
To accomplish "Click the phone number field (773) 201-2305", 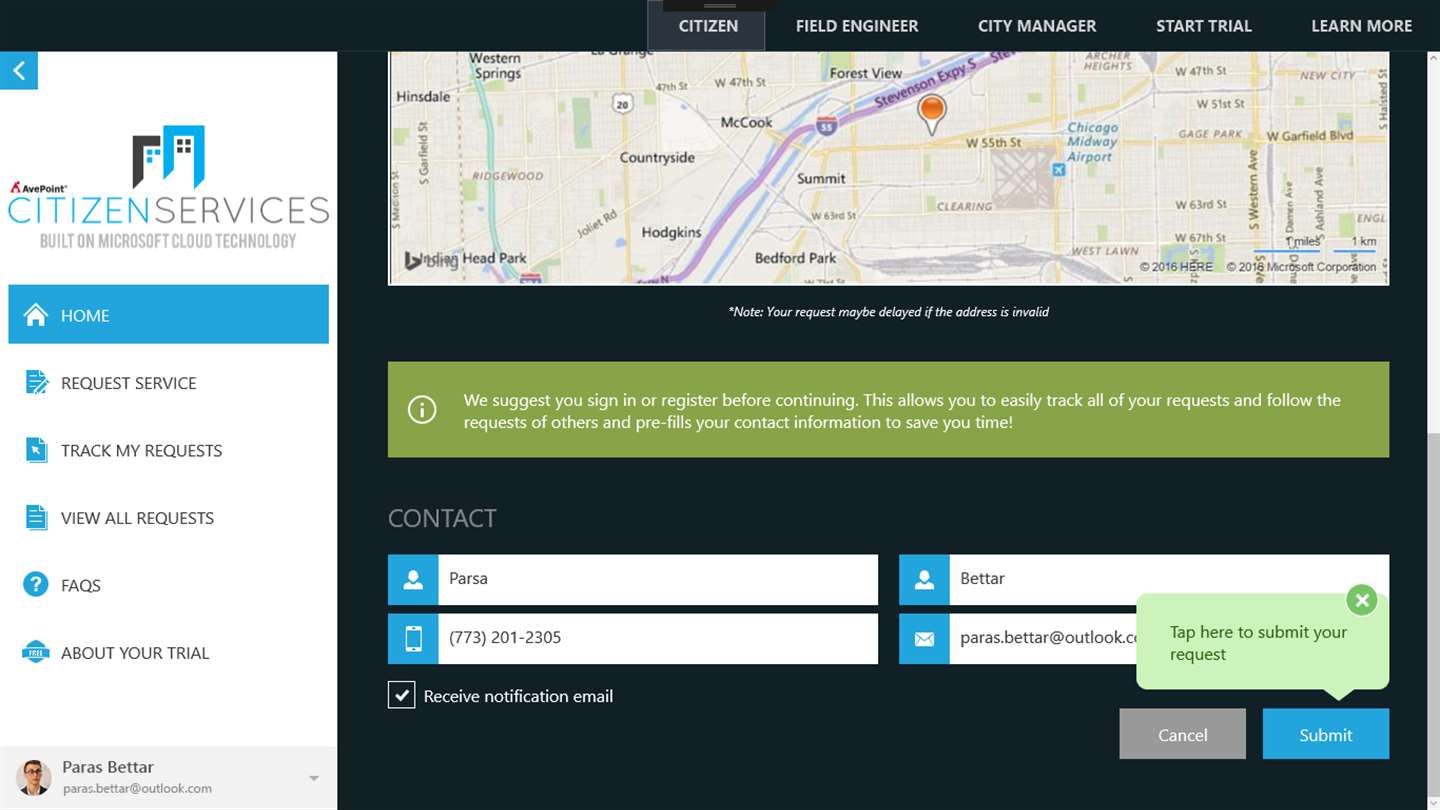I will pyautogui.click(x=658, y=639).
